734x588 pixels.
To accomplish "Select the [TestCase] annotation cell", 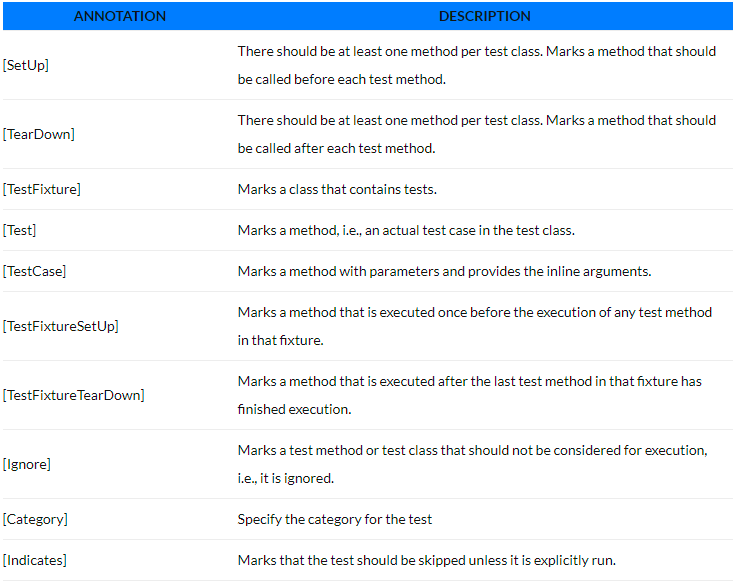I will click(35, 271).
